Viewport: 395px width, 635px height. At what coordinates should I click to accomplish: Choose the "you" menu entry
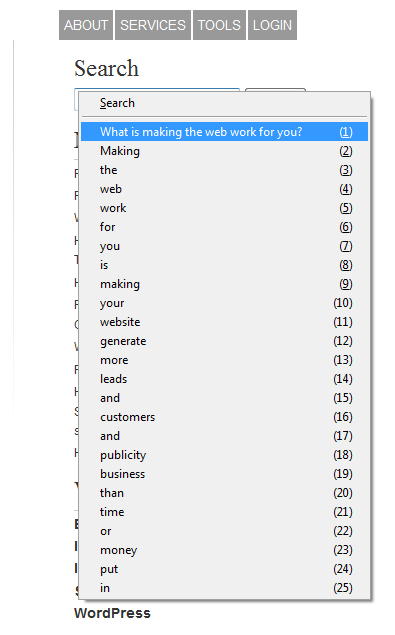click(x=224, y=246)
